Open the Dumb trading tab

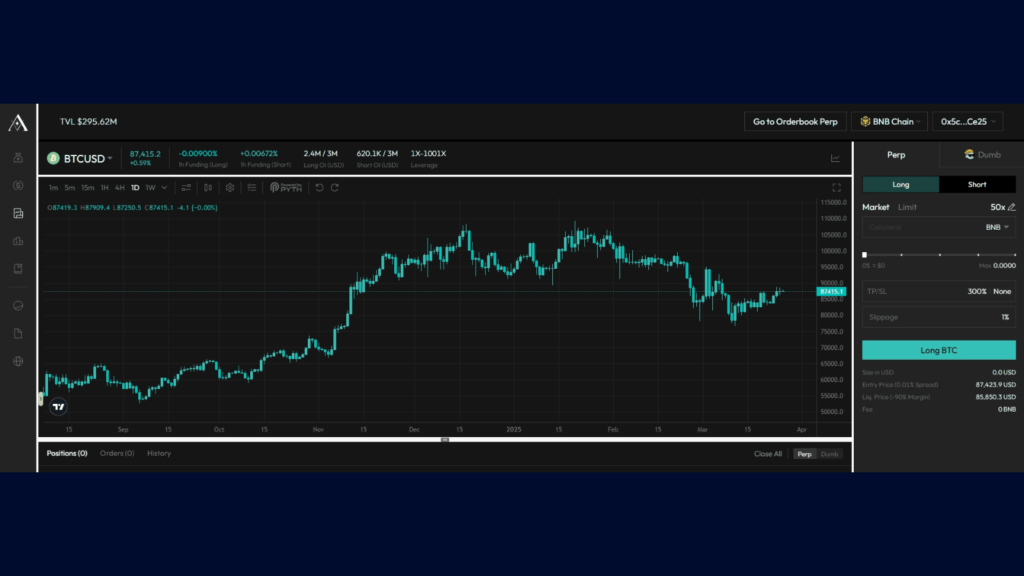[982, 155]
